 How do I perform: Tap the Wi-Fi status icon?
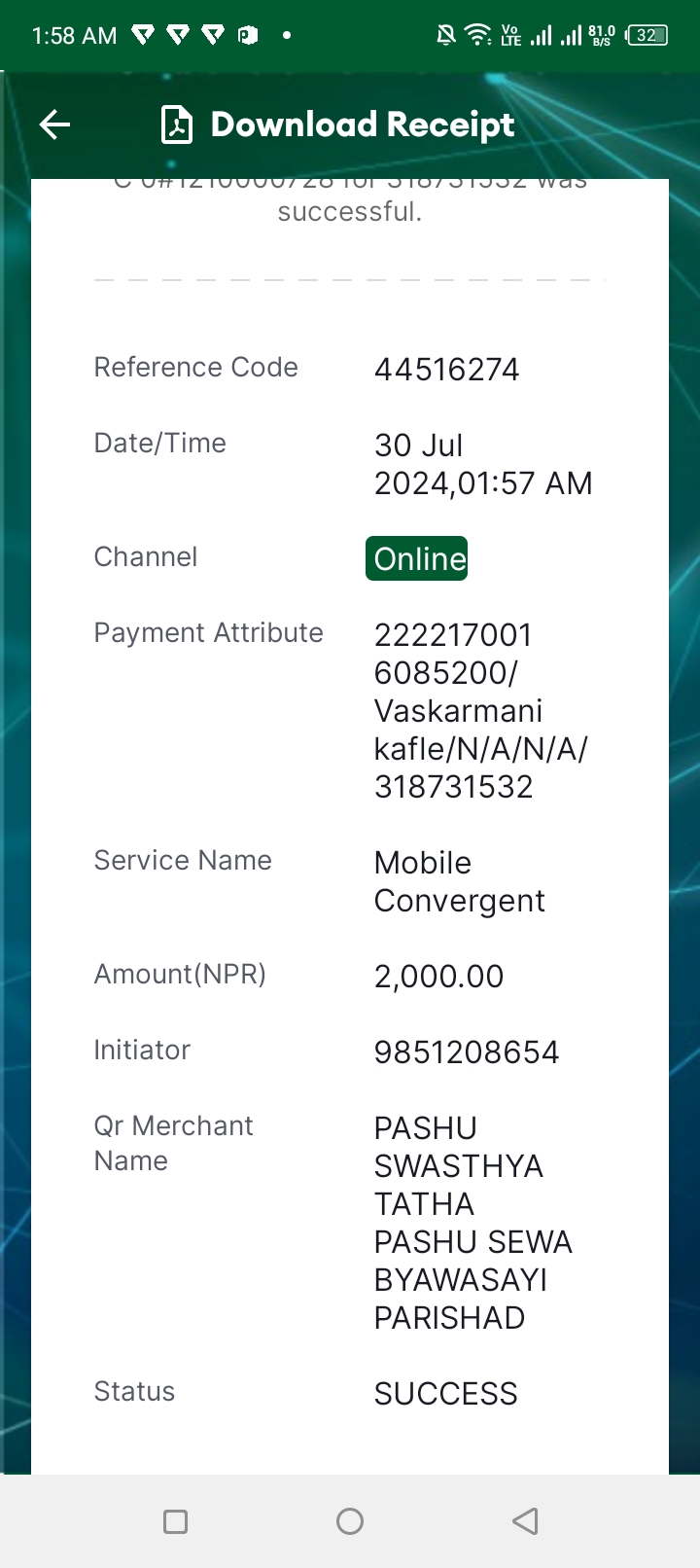tap(477, 36)
